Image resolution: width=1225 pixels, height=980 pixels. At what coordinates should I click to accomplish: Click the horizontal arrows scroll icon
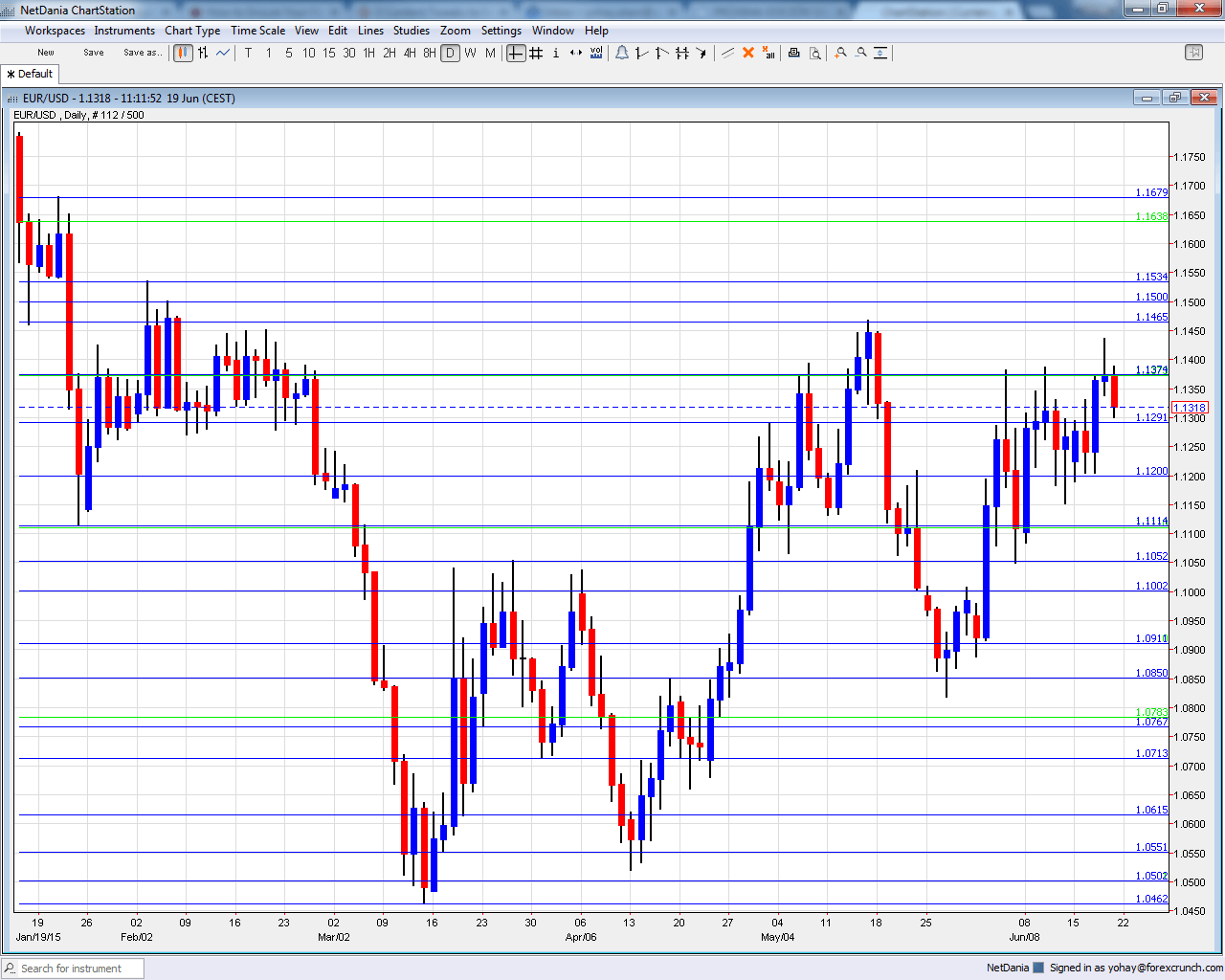click(576, 53)
